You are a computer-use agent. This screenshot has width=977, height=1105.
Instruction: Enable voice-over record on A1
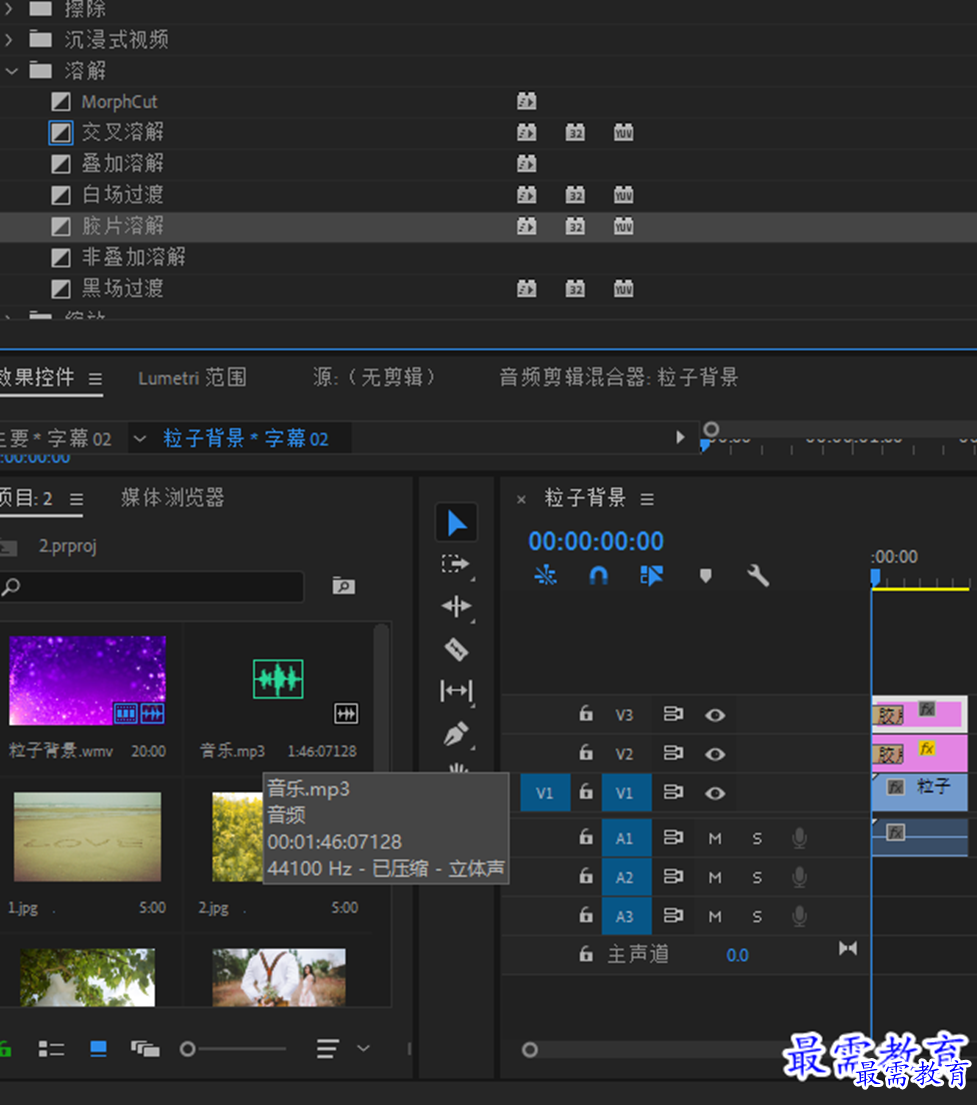tap(799, 838)
